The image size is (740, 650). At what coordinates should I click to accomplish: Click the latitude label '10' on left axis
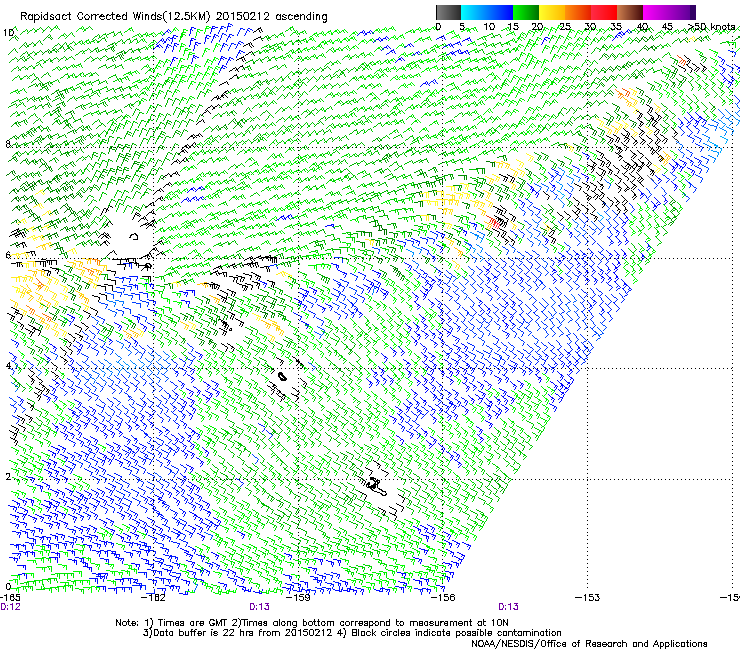(x=8, y=33)
